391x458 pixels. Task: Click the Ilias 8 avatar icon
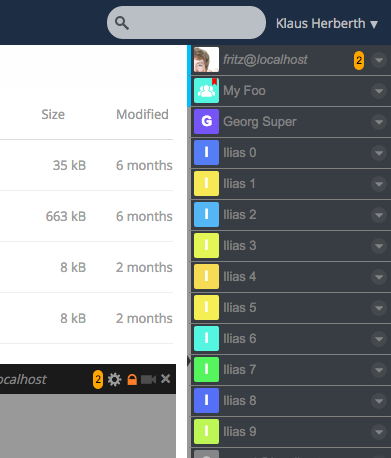pos(206,401)
